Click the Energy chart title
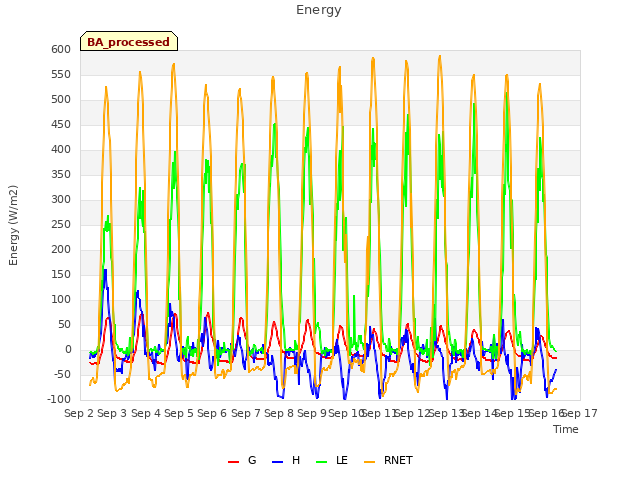Image resolution: width=640 pixels, height=480 pixels. (x=319, y=10)
